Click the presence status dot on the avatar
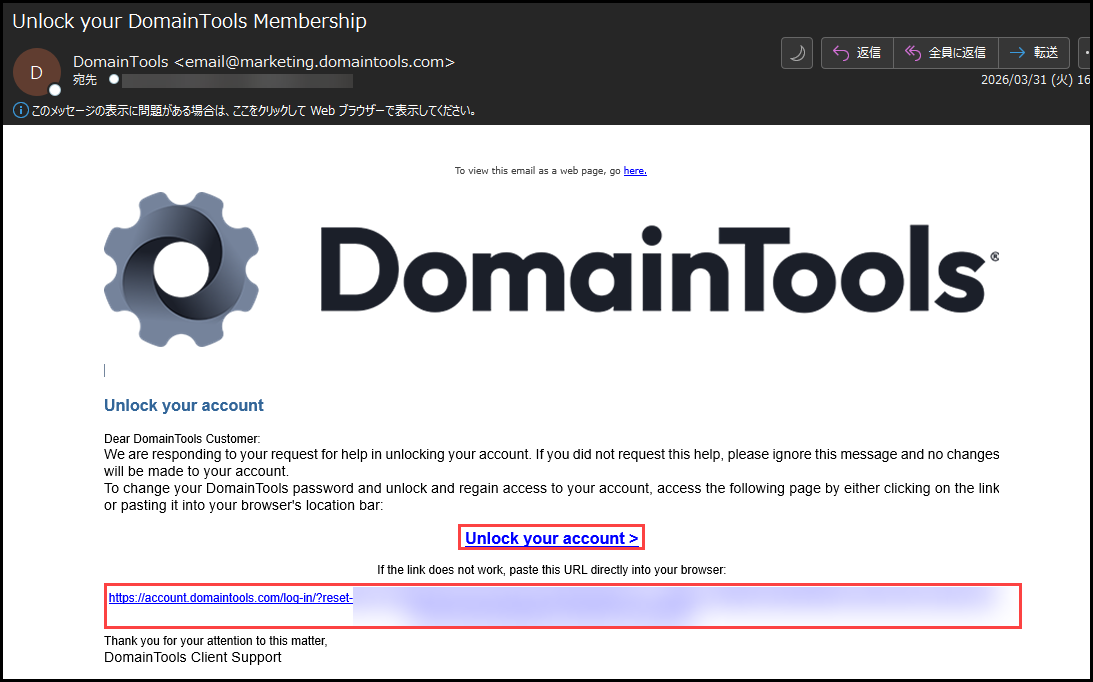The image size is (1093, 682). click(x=54, y=90)
